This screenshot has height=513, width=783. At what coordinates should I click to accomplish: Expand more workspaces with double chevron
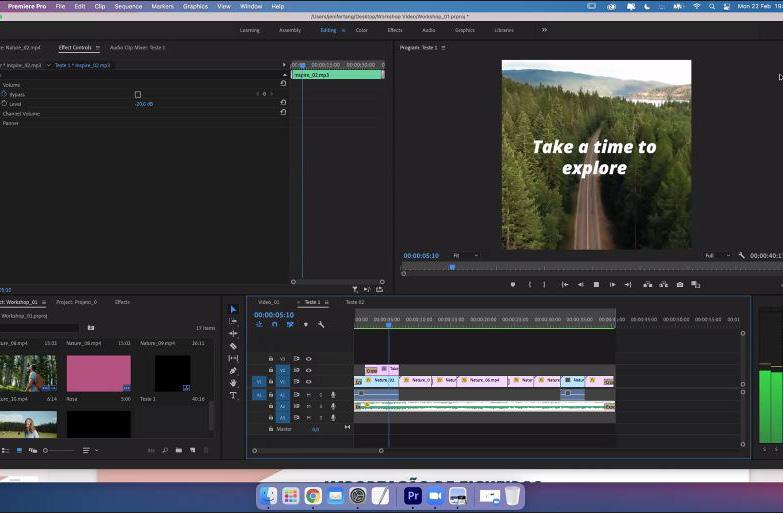click(544, 30)
